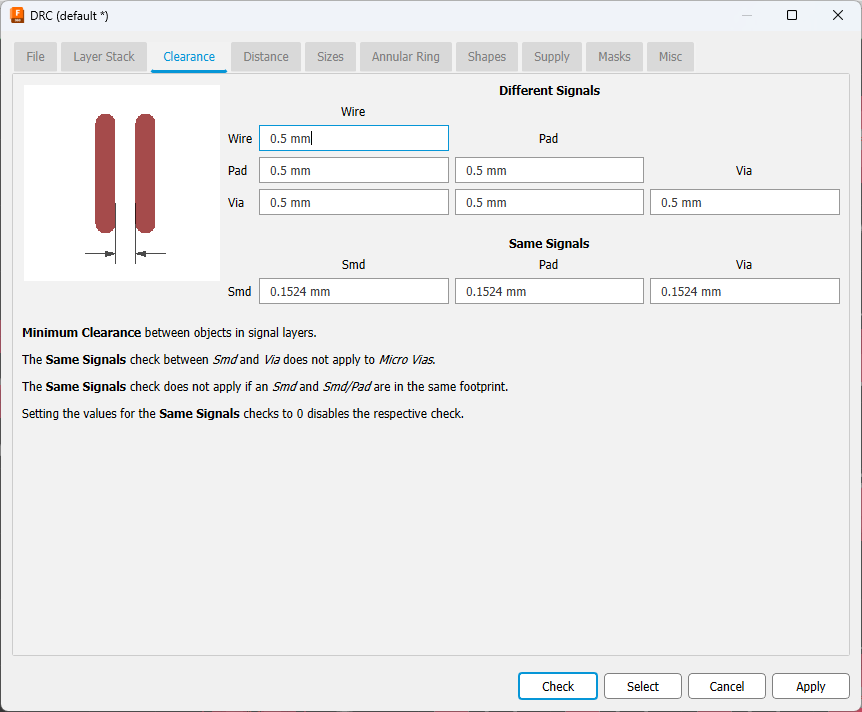
Task: Click the Cancel button
Action: 727,686
